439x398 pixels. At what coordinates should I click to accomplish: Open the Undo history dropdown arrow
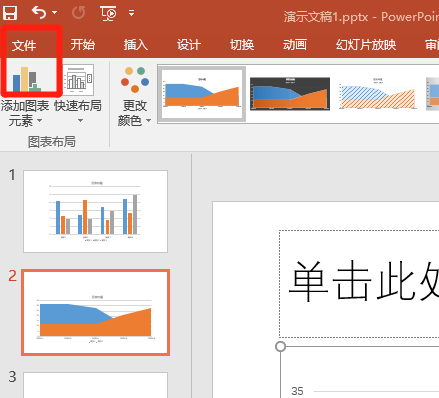click(55, 13)
